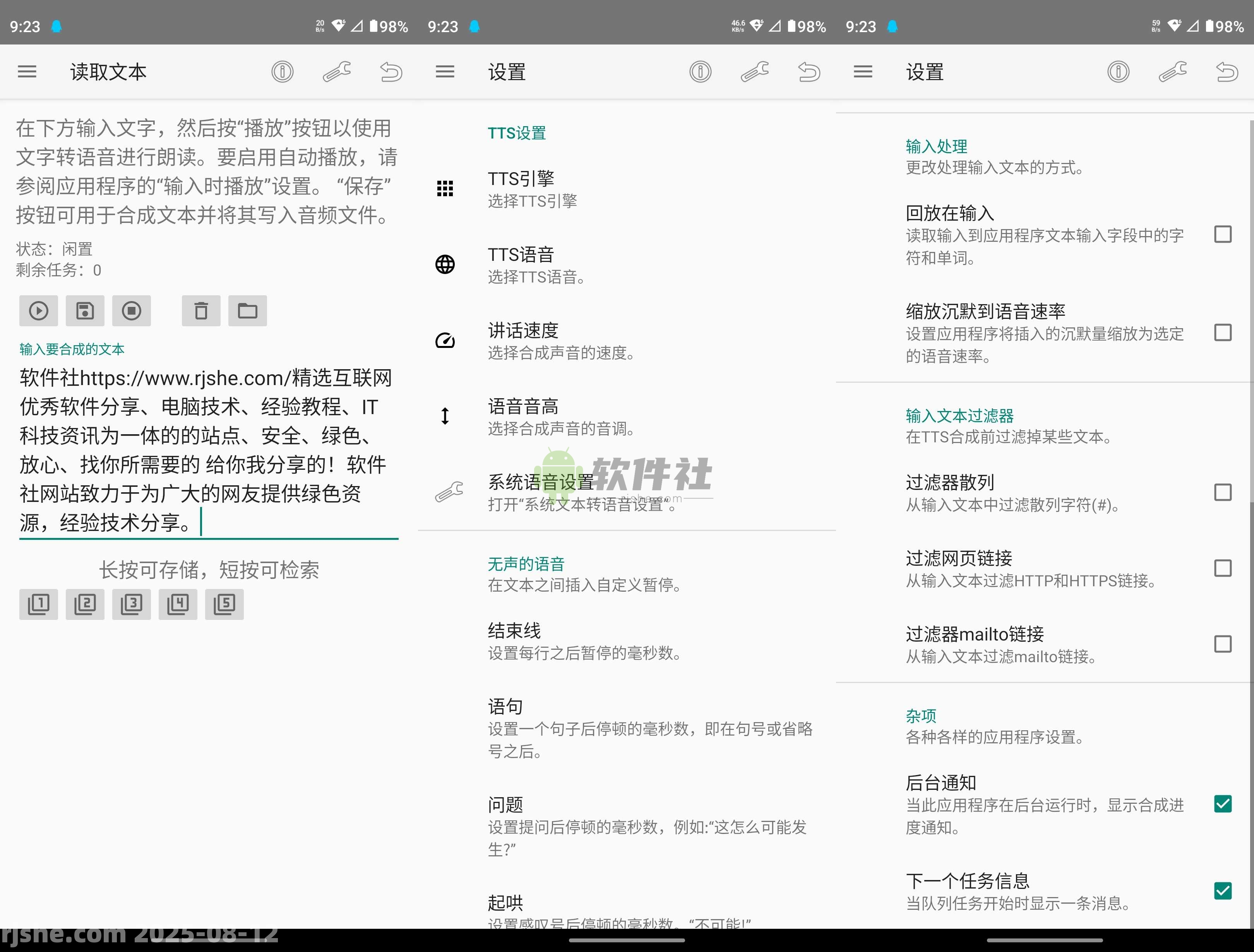Enable the 回放在输入 checkbox
1254x952 pixels.
click(x=1222, y=234)
